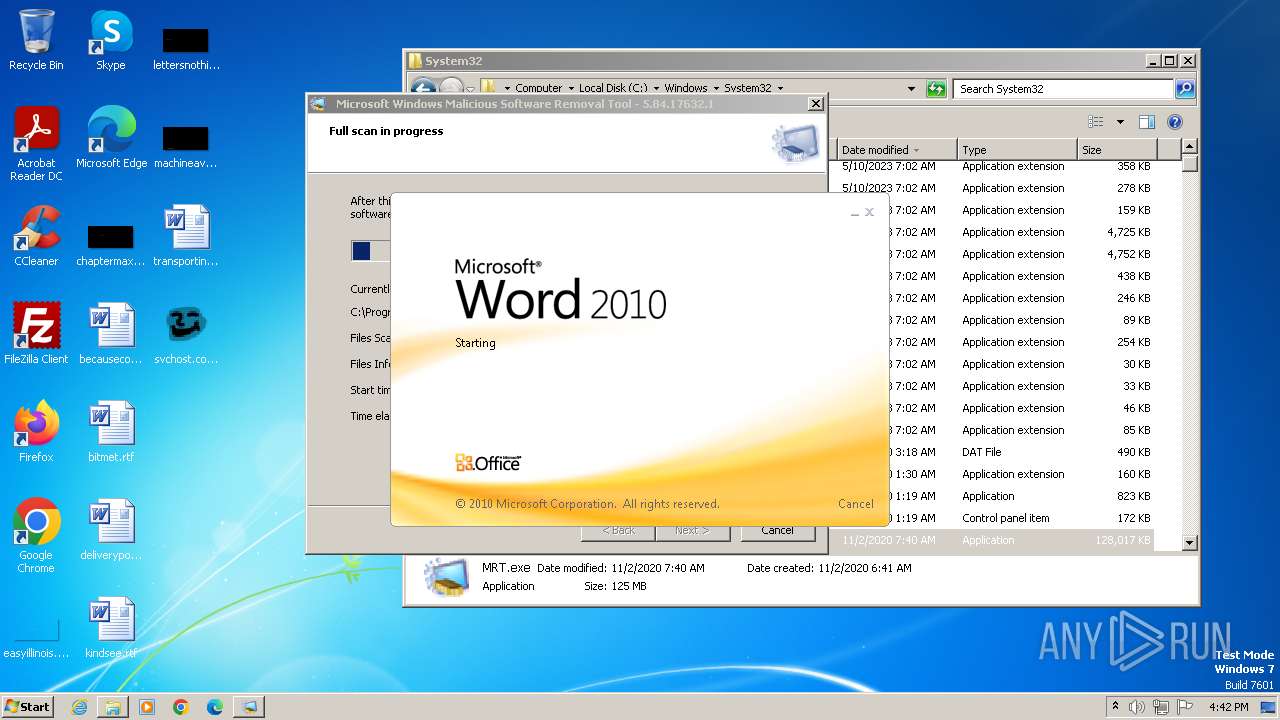Screen dimensions: 1280x720
Task: Select the svchost.co... desktop file
Action: pyautogui.click(x=186, y=334)
